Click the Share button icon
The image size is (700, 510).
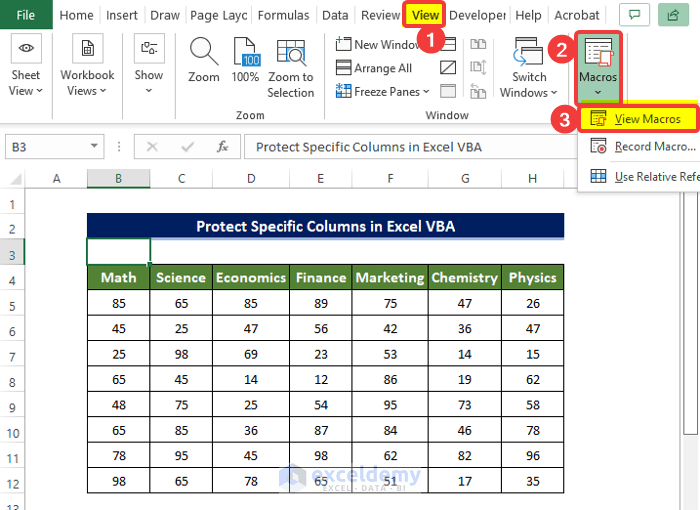[x=673, y=15]
